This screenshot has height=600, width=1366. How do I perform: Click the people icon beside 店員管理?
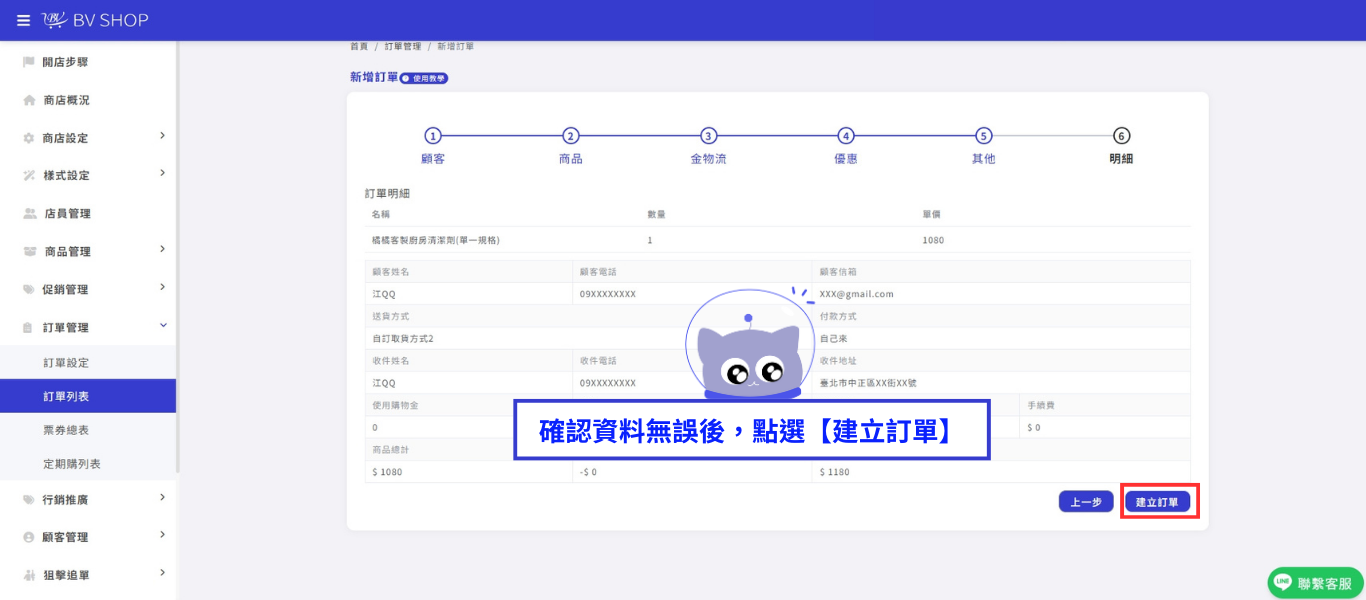(30, 213)
